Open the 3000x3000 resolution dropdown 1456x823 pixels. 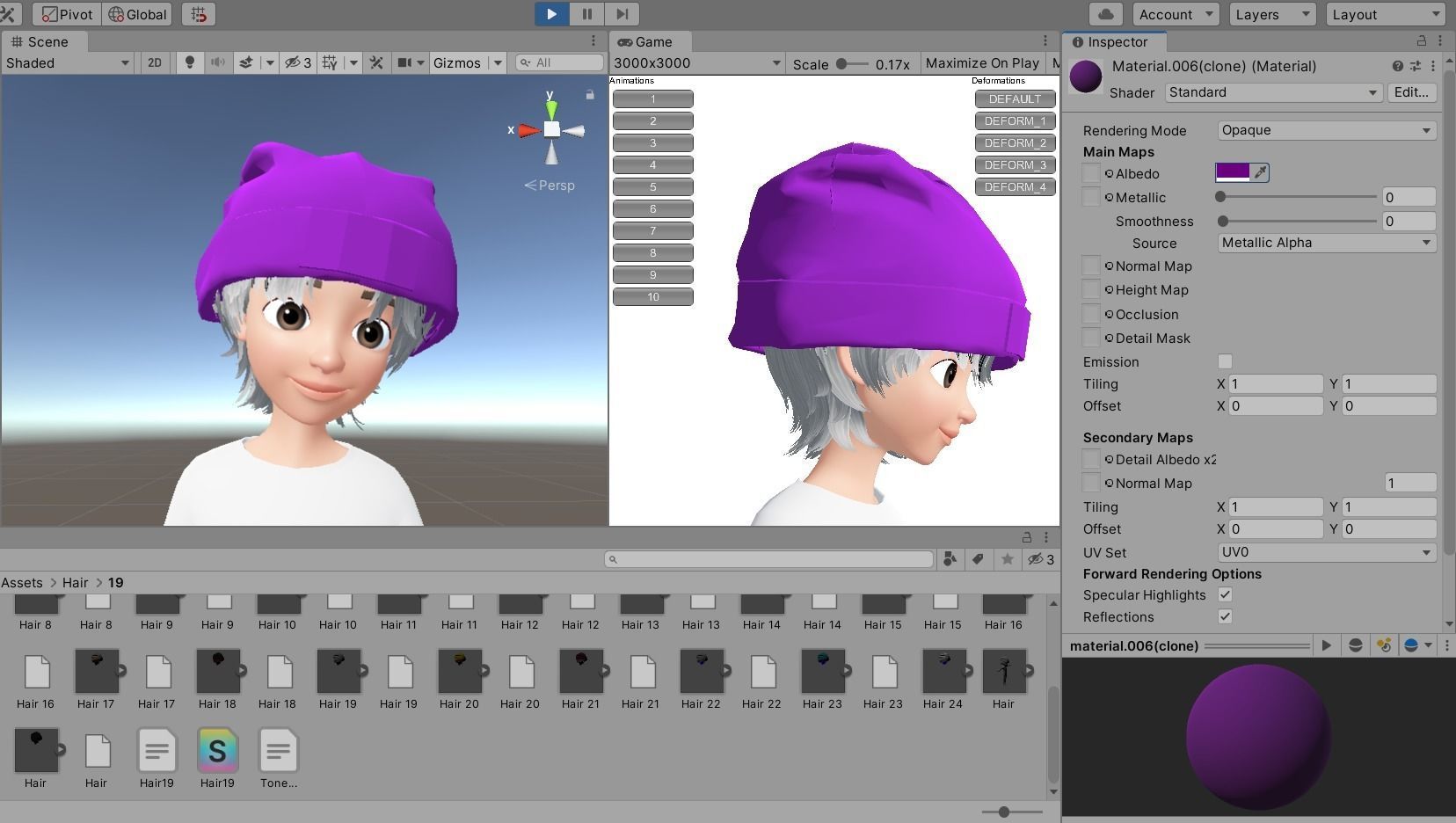[697, 63]
